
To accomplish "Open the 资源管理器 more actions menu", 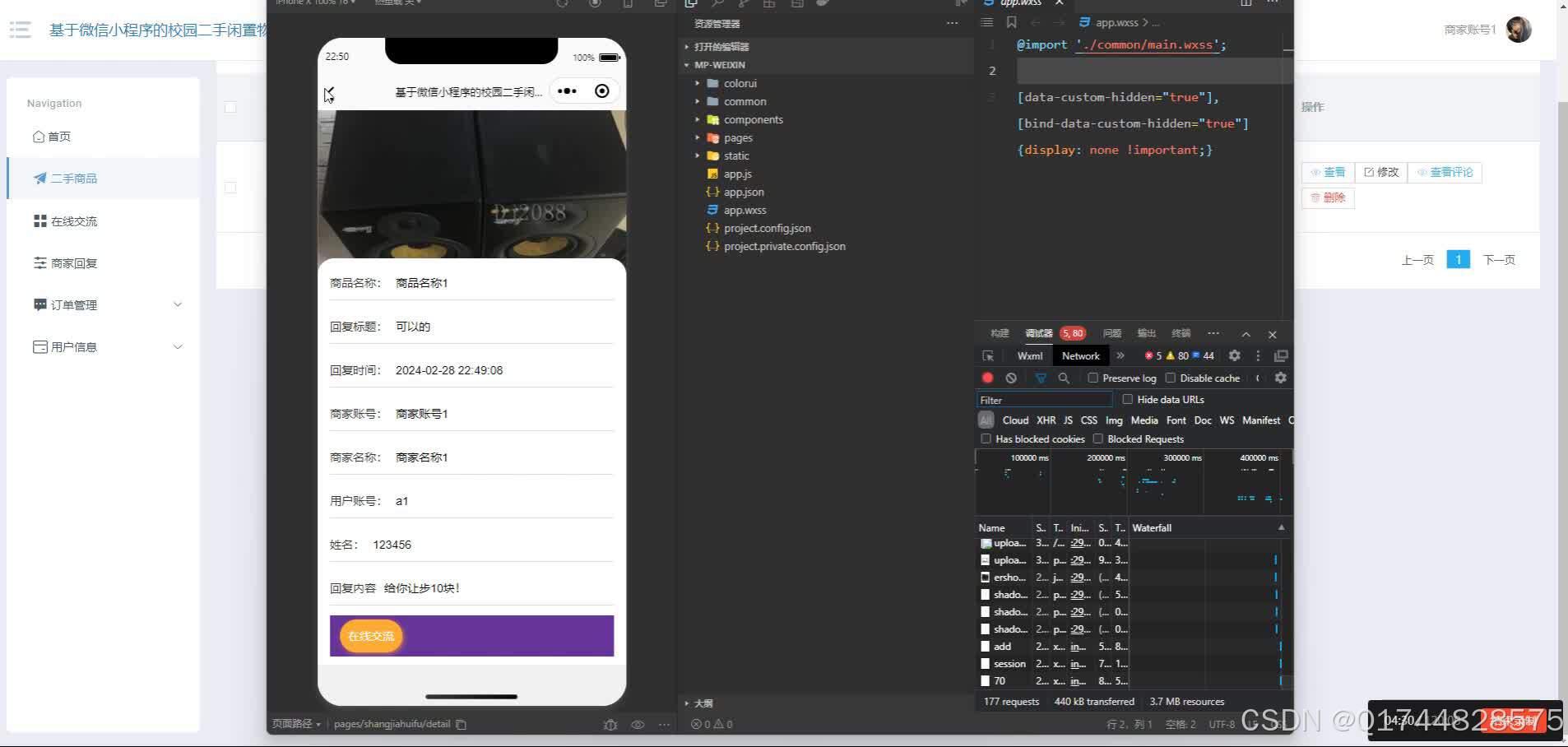I will point(952,23).
